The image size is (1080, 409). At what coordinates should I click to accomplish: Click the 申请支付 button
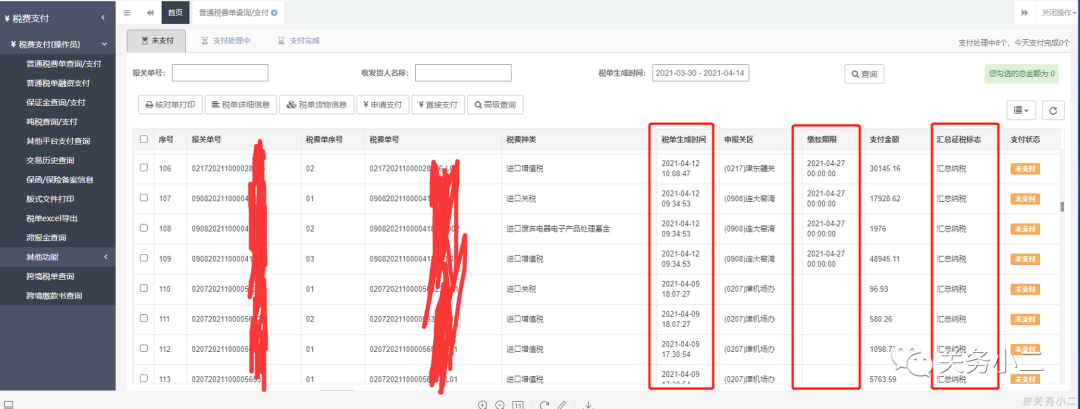pyautogui.click(x=382, y=105)
